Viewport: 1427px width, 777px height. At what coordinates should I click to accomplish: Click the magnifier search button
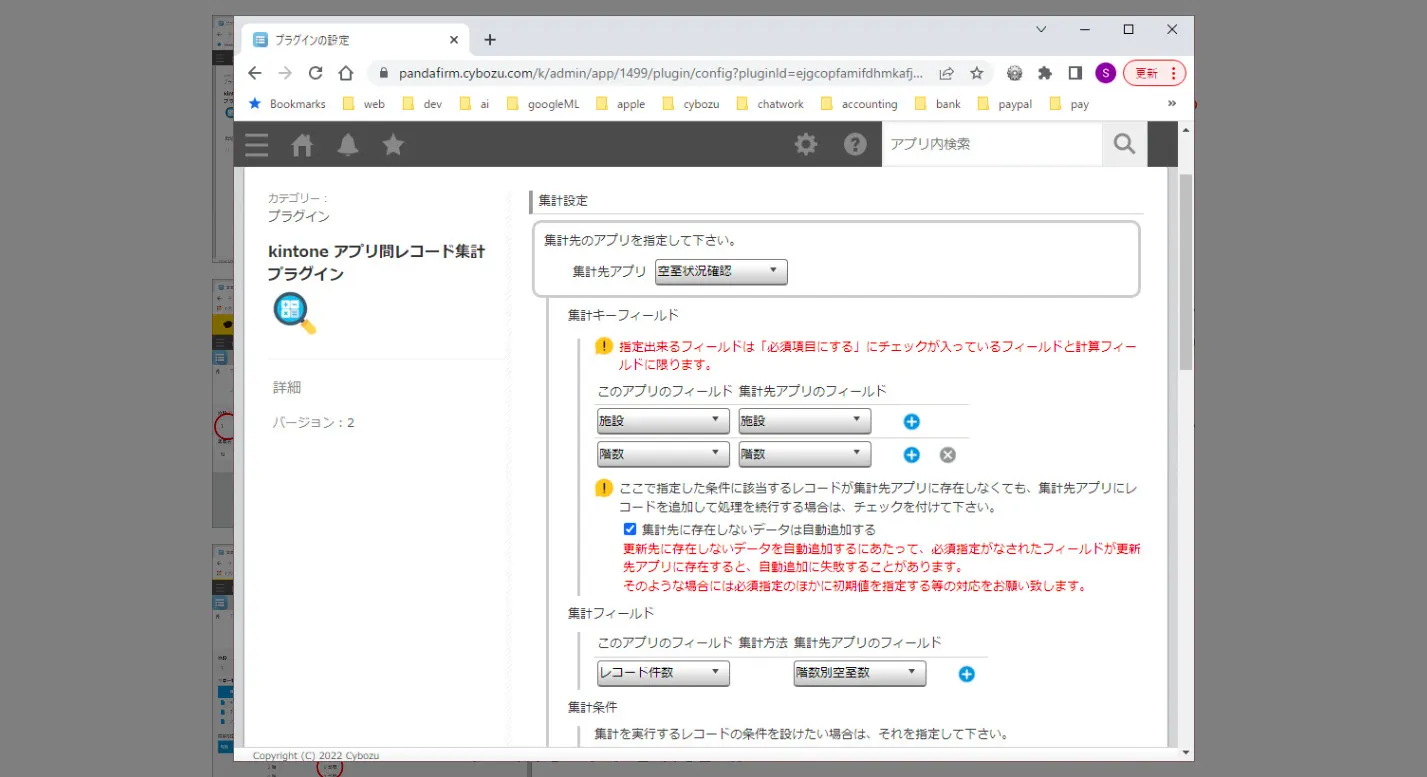click(x=1124, y=145)
